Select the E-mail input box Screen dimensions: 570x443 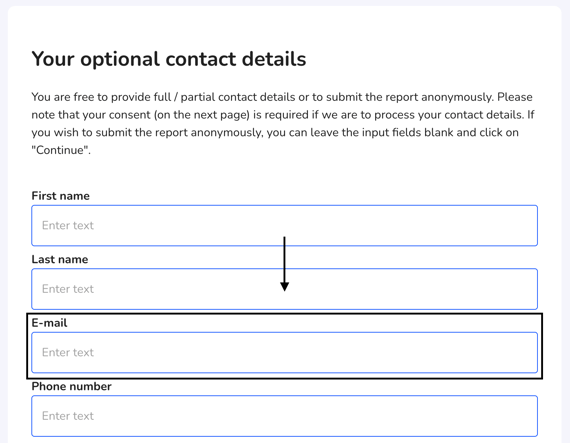tap(285, 353)
